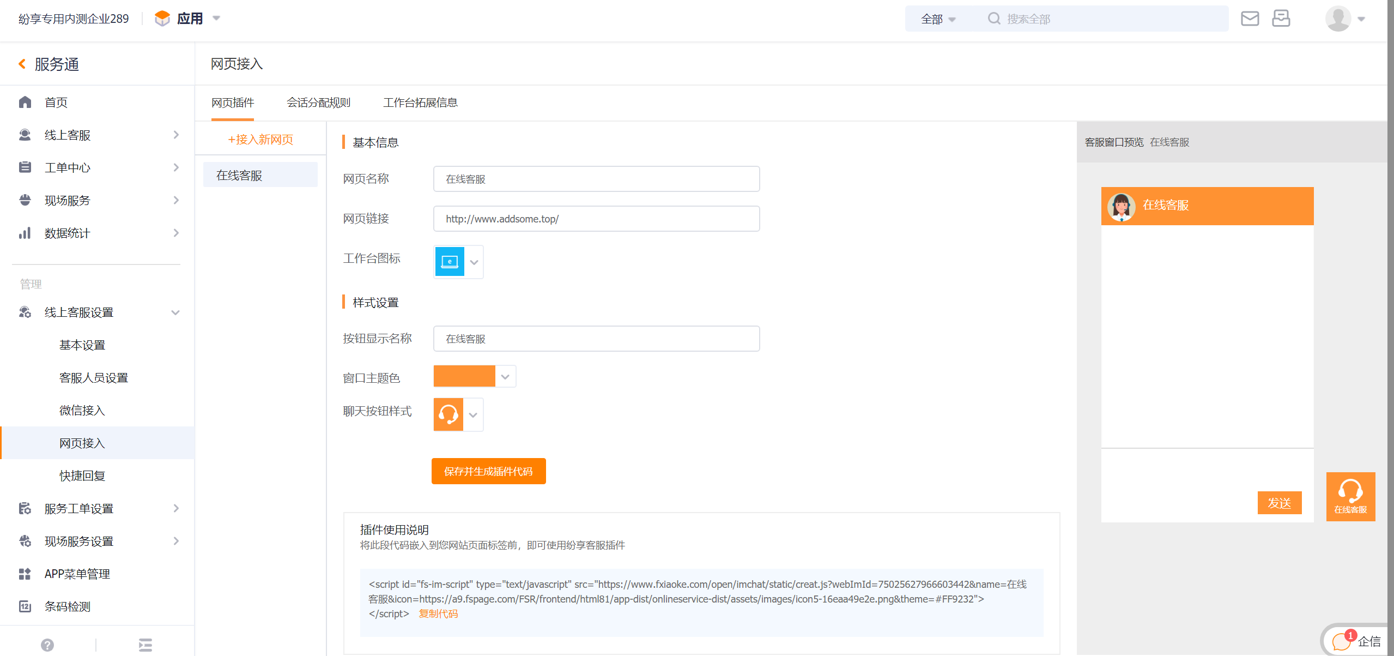Open the 全部 search scope dropdown

938,19
